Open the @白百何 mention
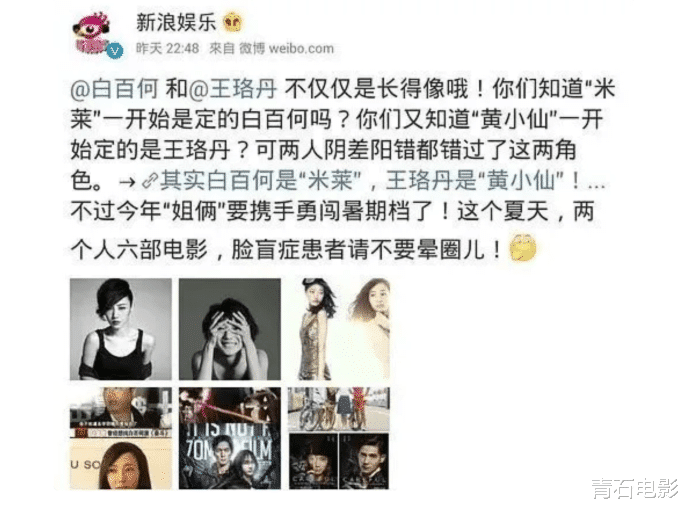 (x=114, y=88)
